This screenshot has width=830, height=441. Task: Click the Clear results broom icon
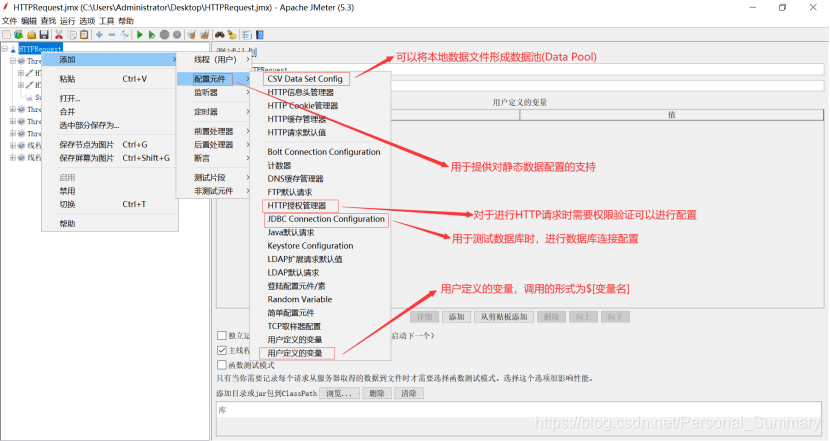tap(192, 35)
